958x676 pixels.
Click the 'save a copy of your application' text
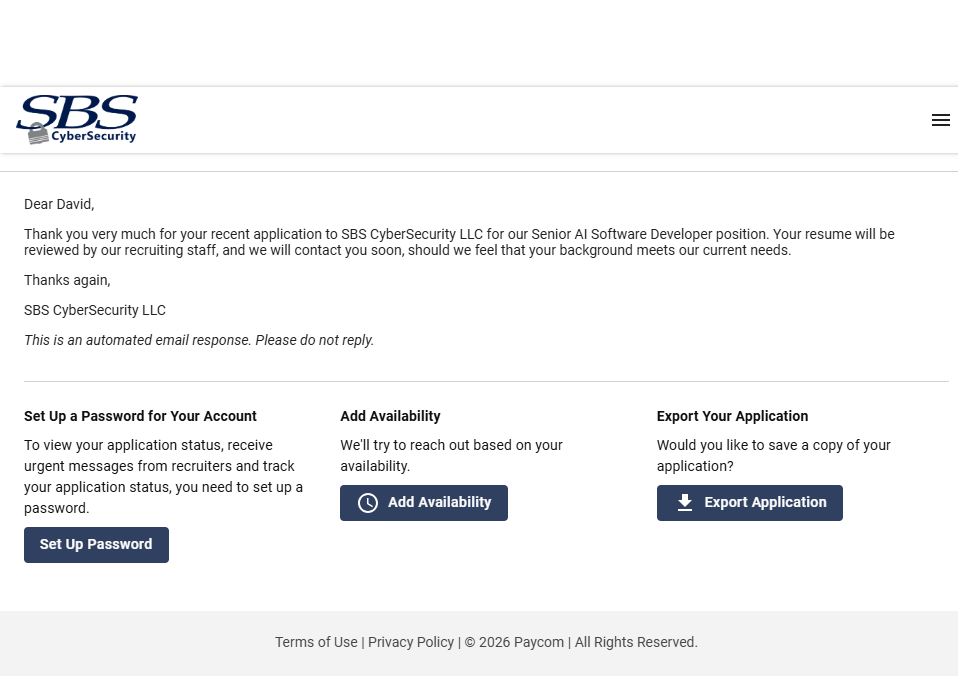pyautogui.click(x=773, y=455)
